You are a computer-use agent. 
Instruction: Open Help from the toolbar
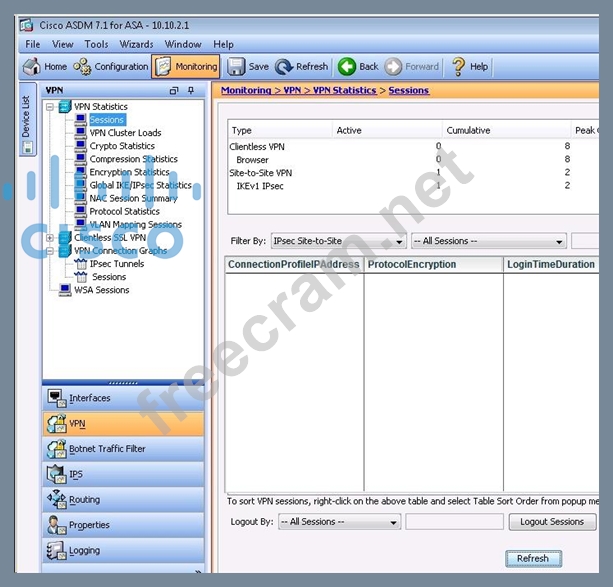(469, 67)
